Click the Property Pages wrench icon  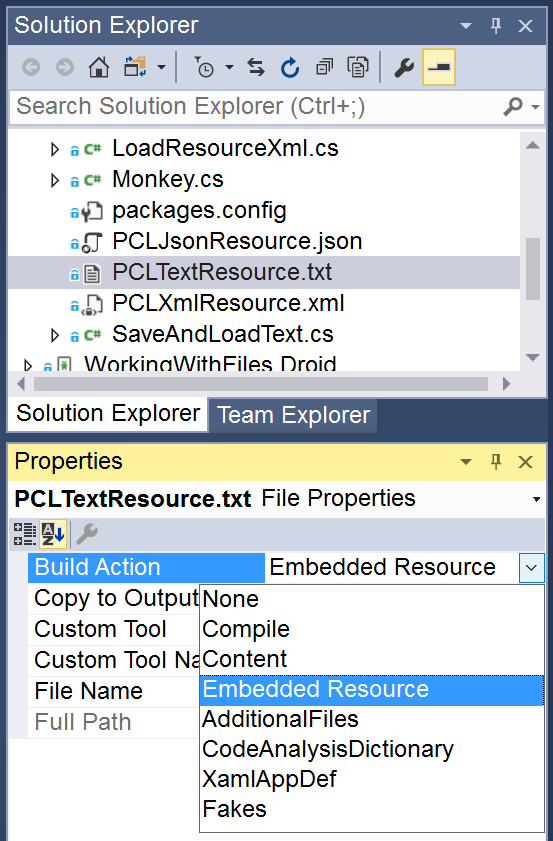[x=87, y=534]
